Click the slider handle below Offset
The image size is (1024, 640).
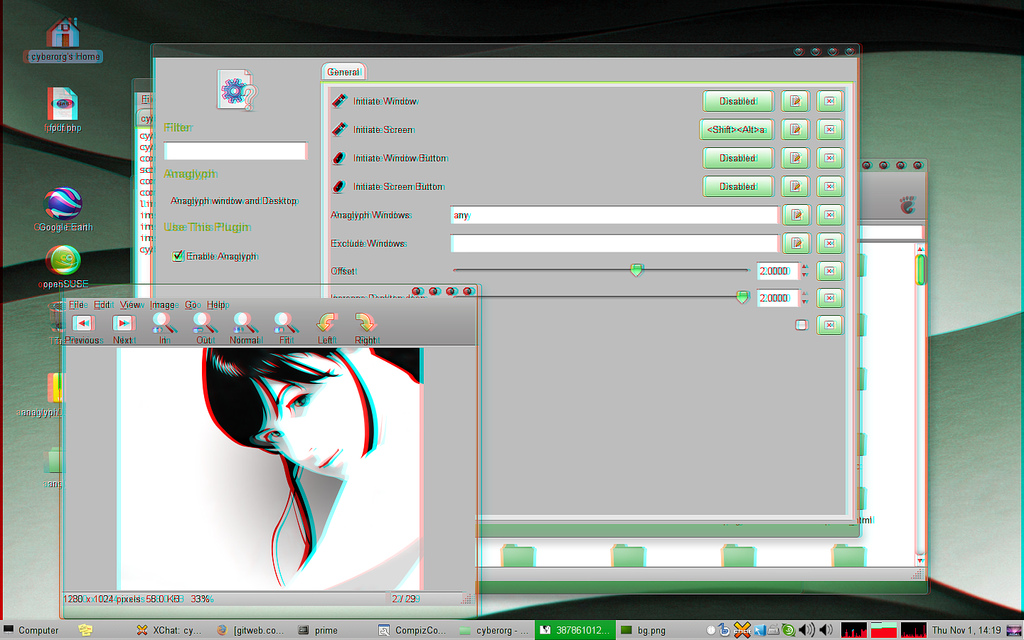(743, 297)
